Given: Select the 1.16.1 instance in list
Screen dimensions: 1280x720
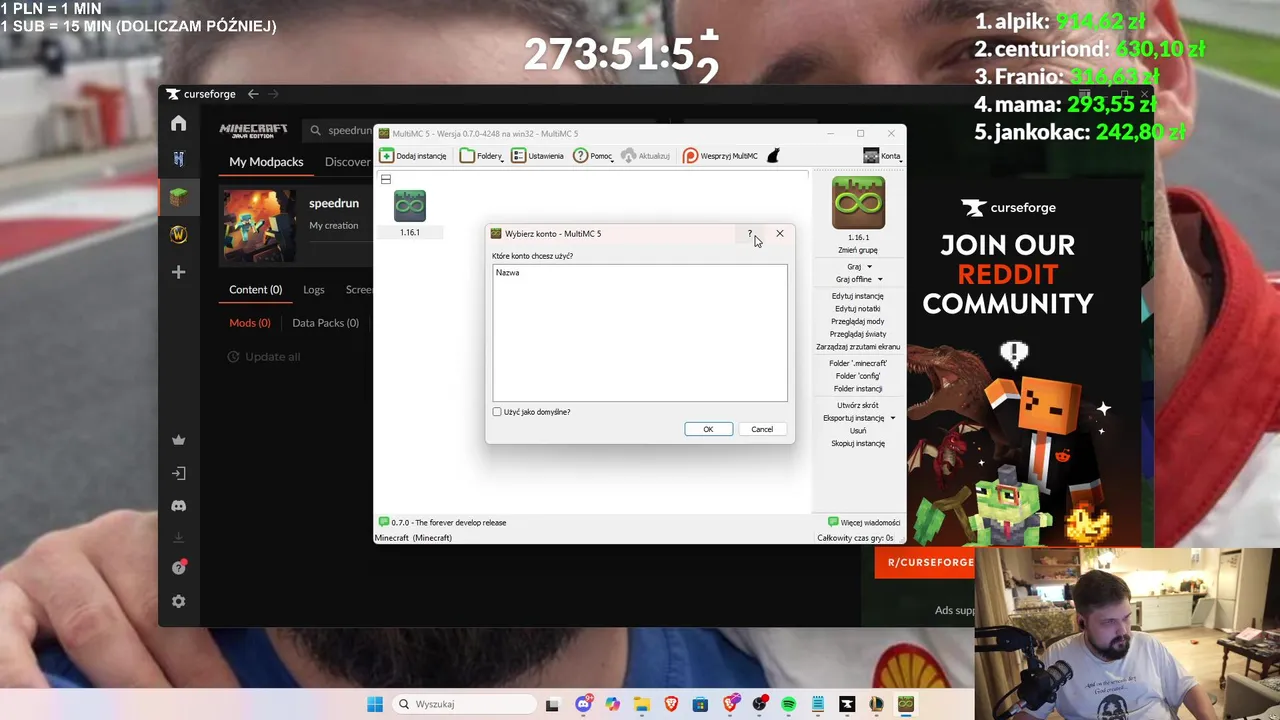Looking at the screenshot, I should pyautogui.click(x=410, y=213).
